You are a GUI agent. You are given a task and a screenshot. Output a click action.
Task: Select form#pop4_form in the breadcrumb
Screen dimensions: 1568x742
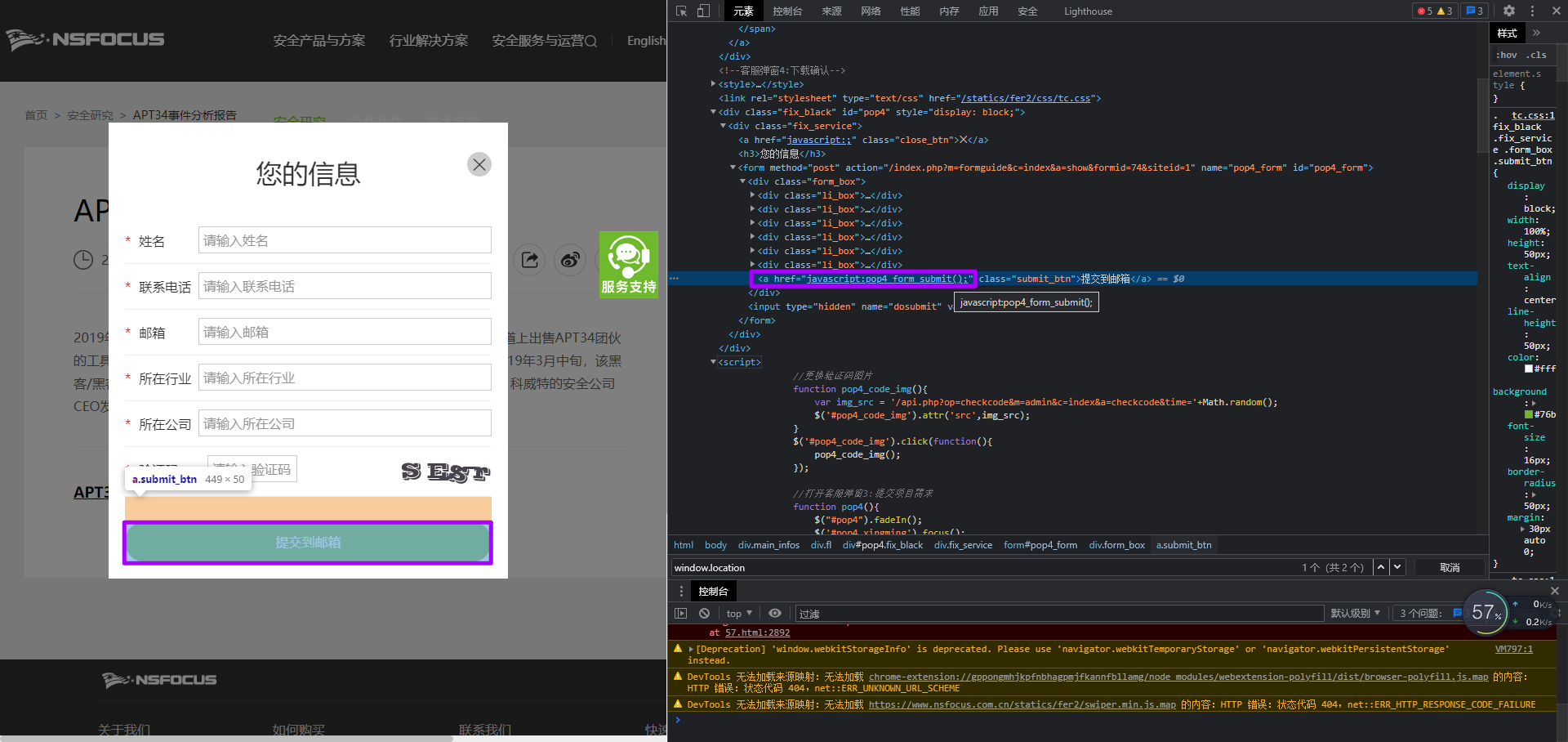[x=1040, y=545]
